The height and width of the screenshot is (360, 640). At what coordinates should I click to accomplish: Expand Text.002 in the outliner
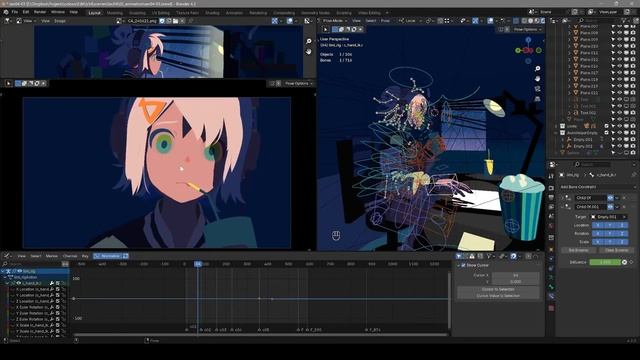[x=569, y=113]
